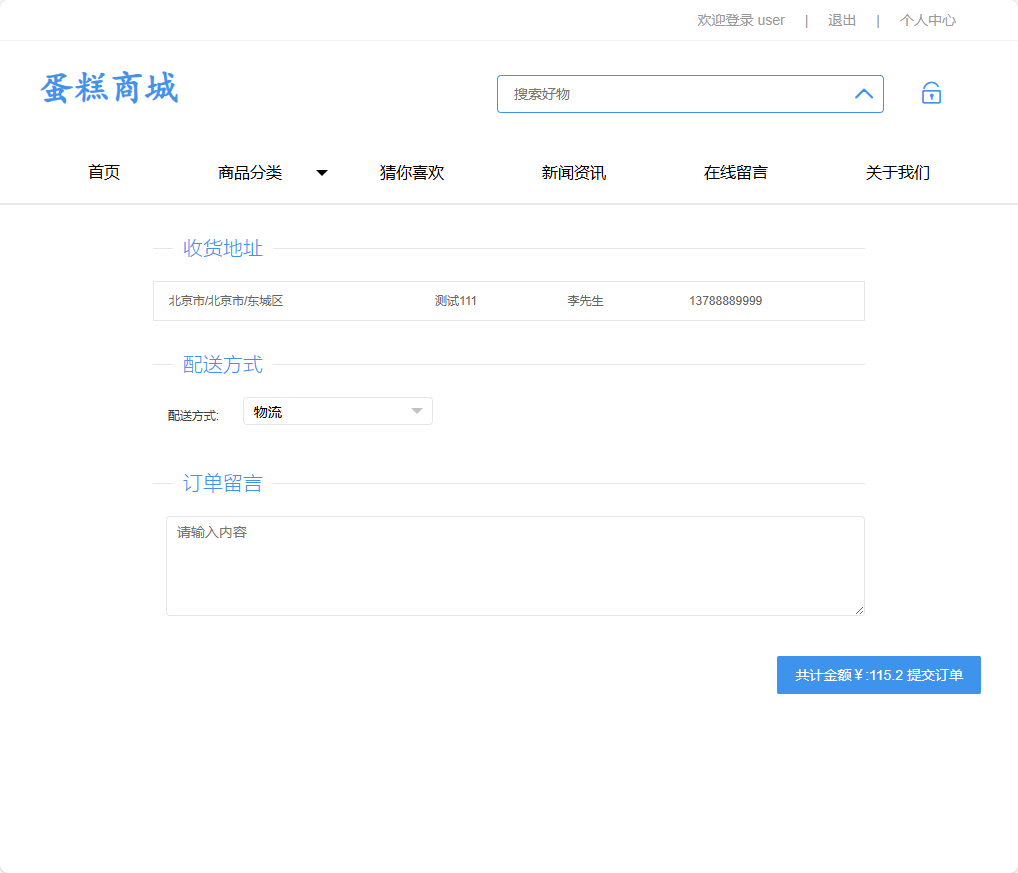Open 个人中心 personal center
The height and width of the screenshot is (873, 1018).
927,20
